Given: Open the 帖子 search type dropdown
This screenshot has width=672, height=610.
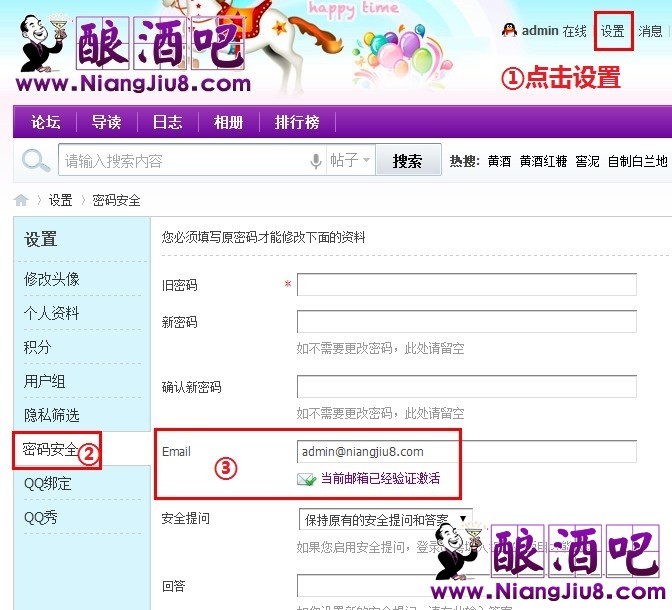Looking at the screenshot, I should pyautogui.click(x=350, y=160).
